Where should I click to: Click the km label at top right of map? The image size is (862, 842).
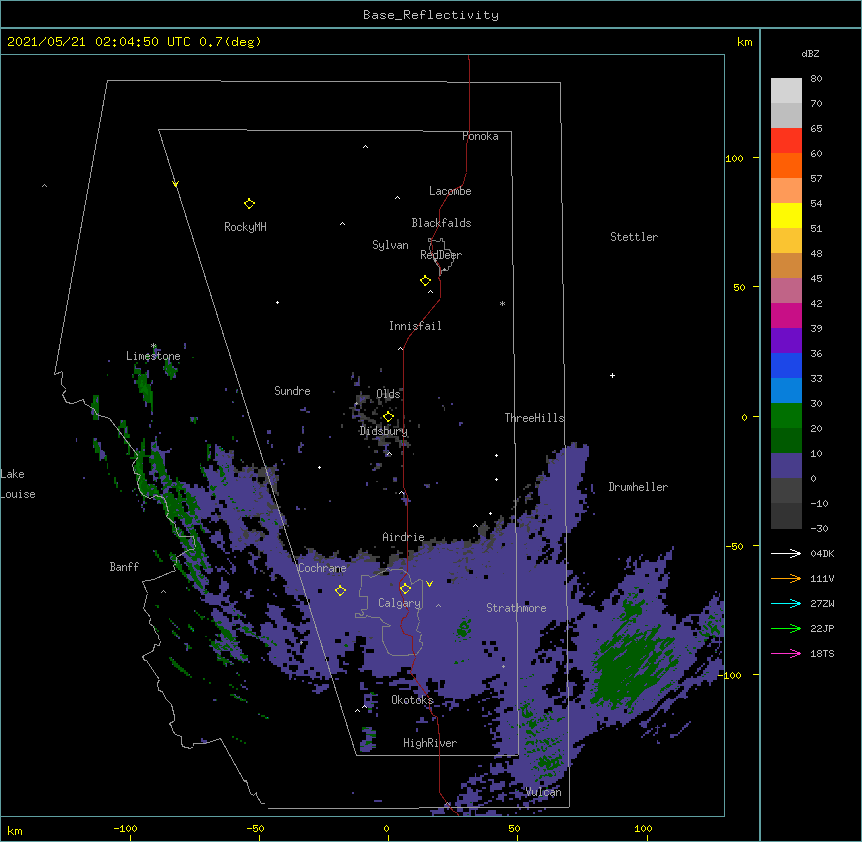point(744,42)
